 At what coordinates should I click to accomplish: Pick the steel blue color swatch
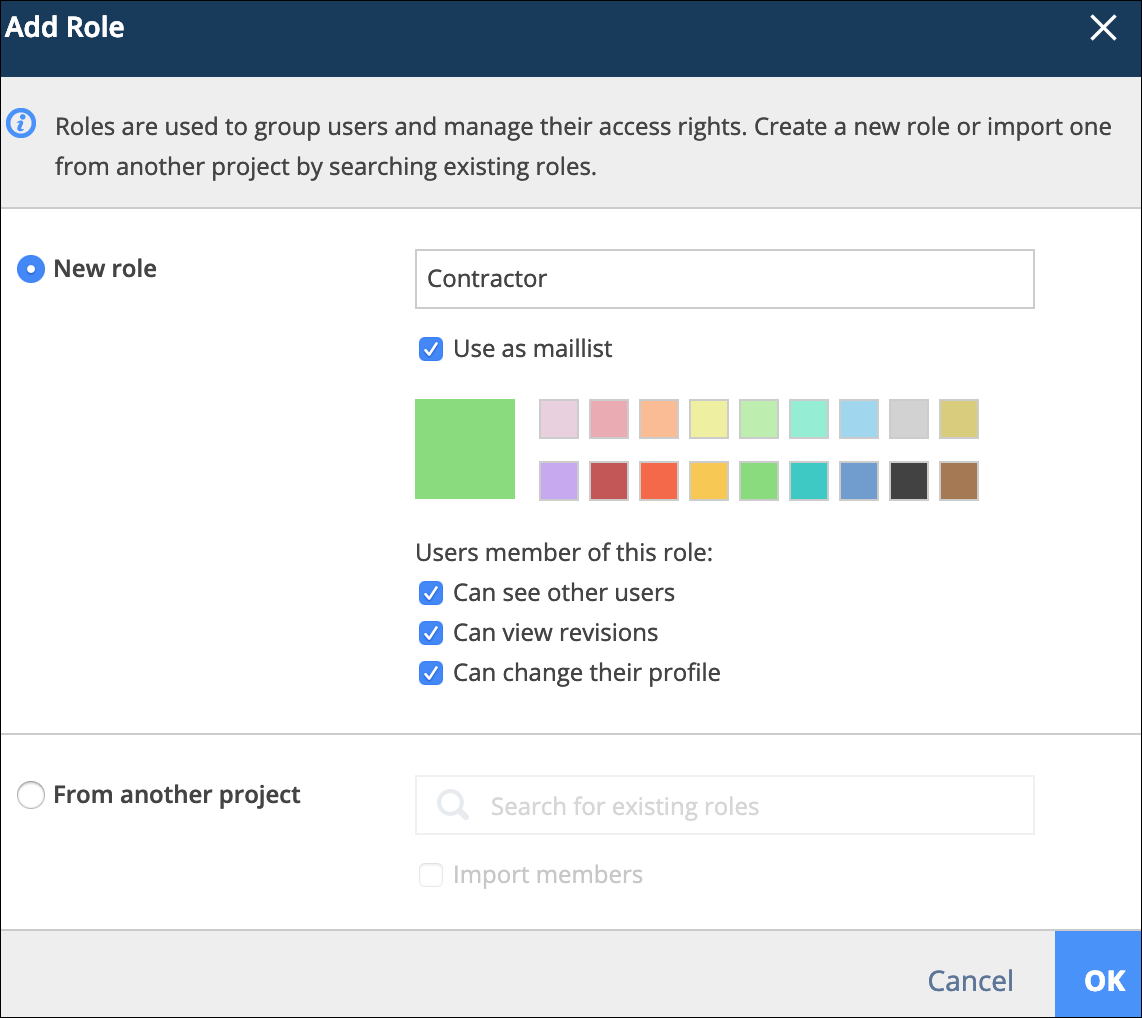click(x=859, y=481)
